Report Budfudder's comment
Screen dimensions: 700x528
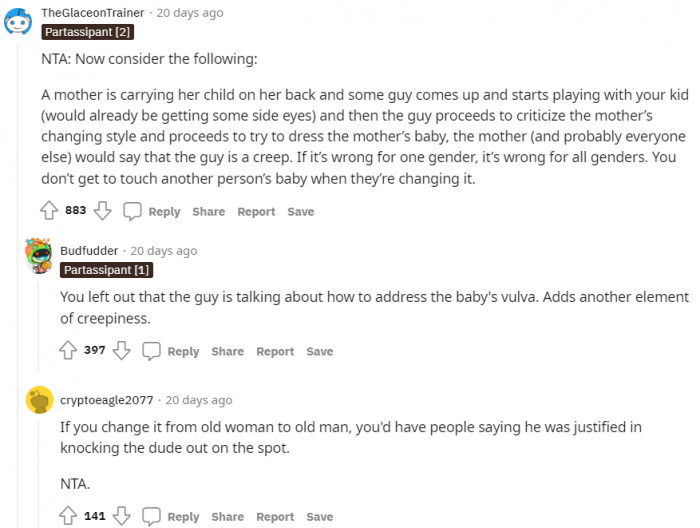click(x=275, y=351)
